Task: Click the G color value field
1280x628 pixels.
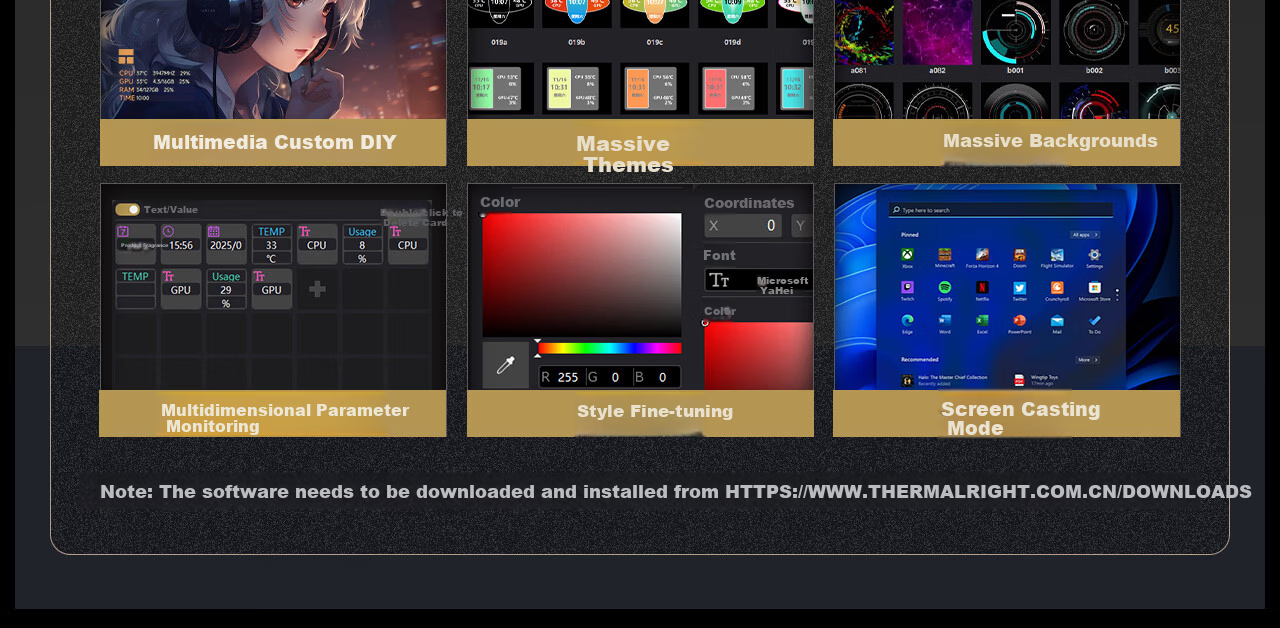Action: pos(612,377)
